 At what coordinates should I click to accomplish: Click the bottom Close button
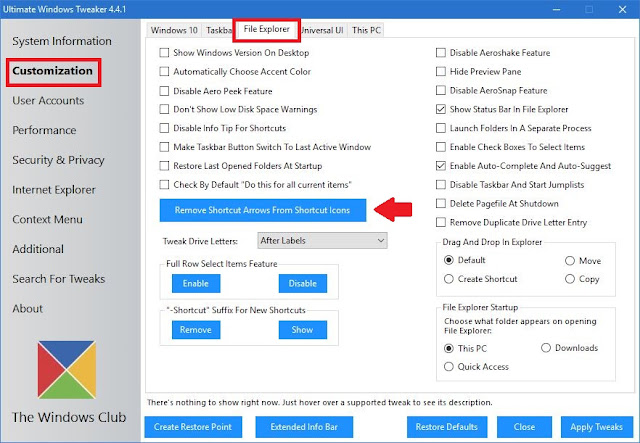click(x=524, y=427)
